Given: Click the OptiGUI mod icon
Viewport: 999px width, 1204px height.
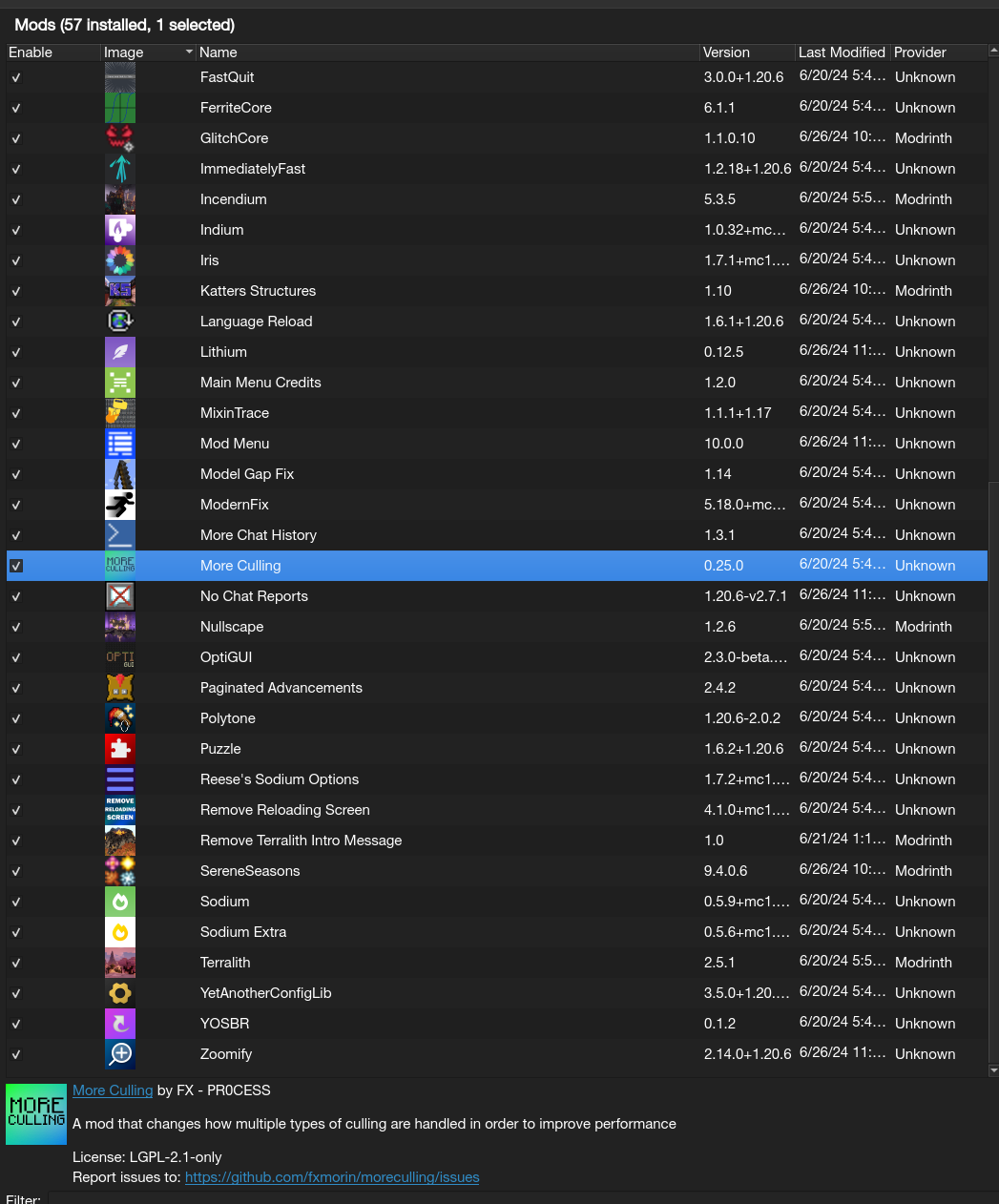Looking at the screenshot, I should pos(120,657).
